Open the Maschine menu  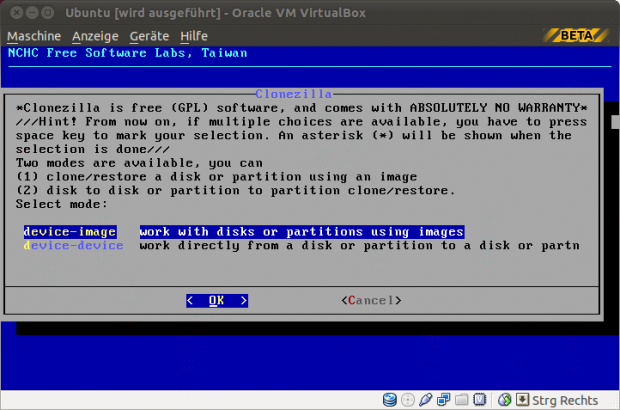click(34, 36)
